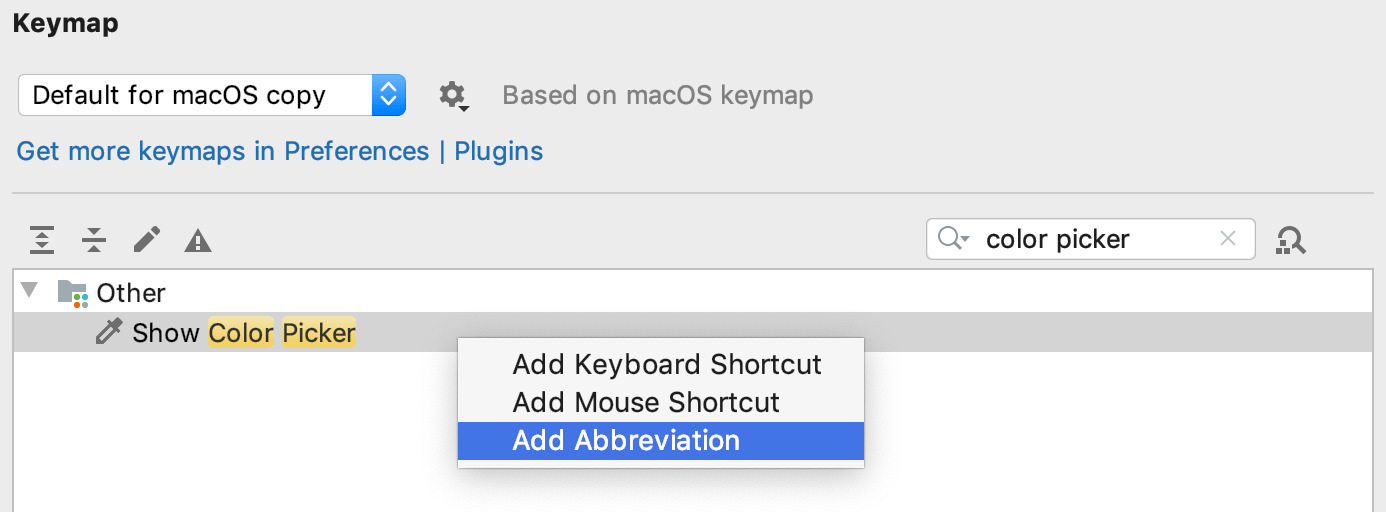Collapse the Other group triangle

30,291
